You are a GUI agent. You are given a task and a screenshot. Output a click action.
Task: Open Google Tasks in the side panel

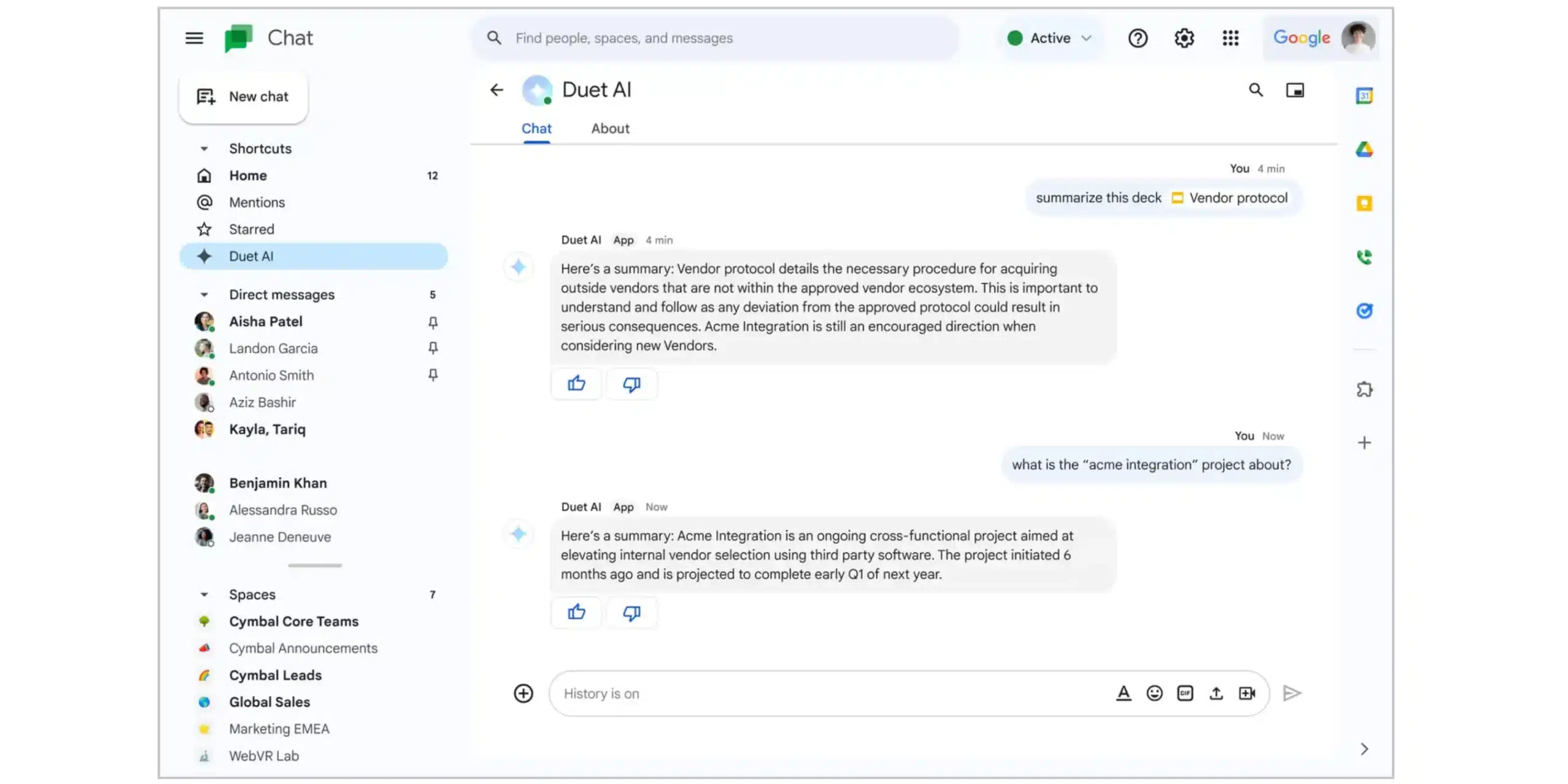1364,311
